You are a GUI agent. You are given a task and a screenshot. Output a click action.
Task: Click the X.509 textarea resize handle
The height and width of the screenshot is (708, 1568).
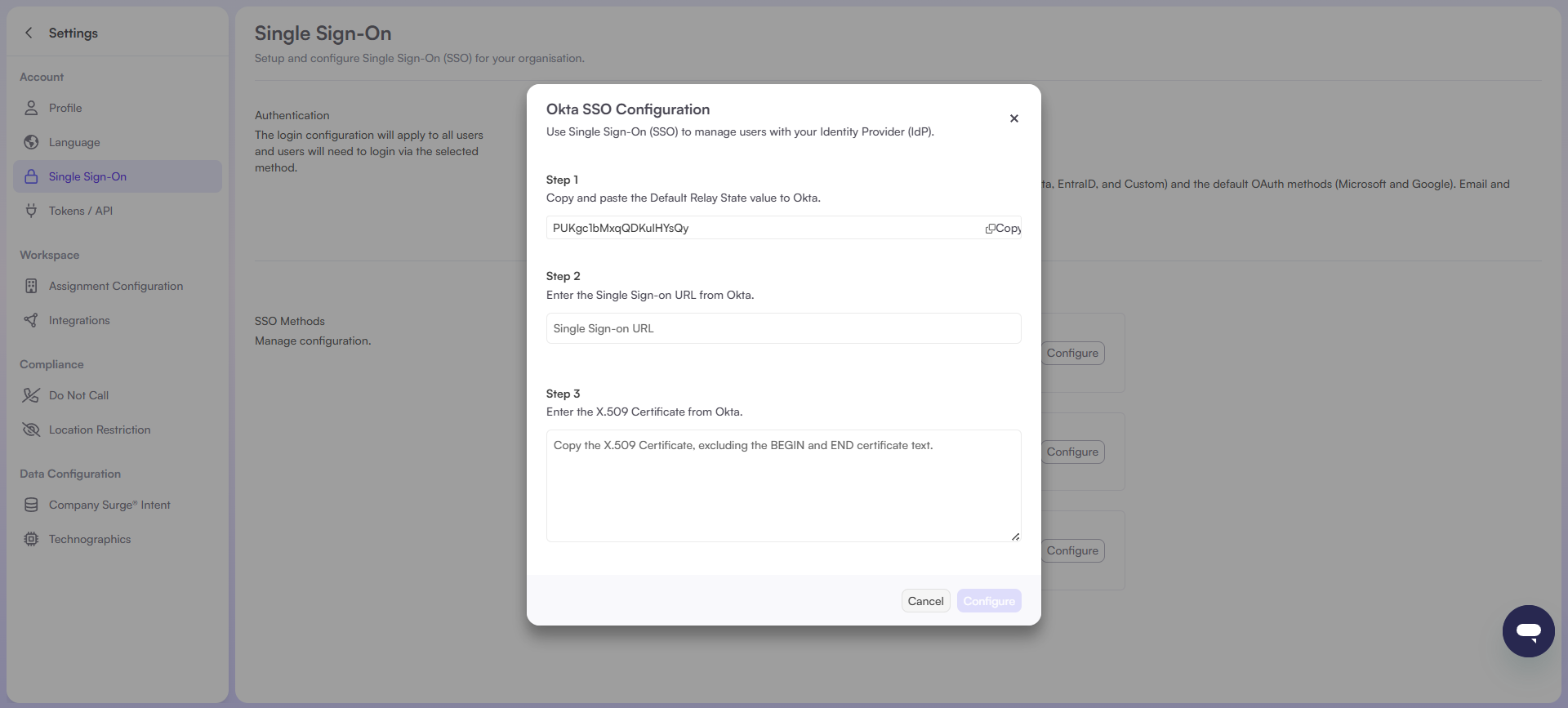(x=1015, y=537)
